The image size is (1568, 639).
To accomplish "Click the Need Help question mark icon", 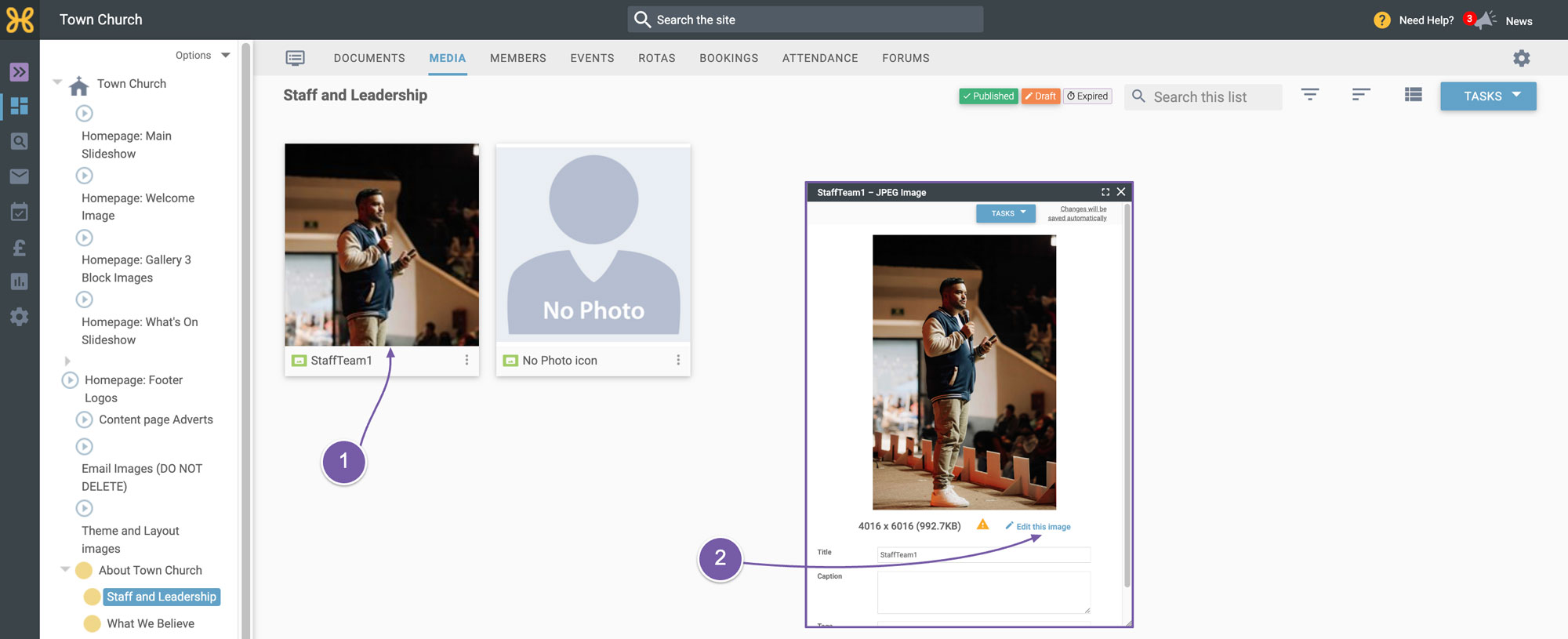I will (1382, 20).
